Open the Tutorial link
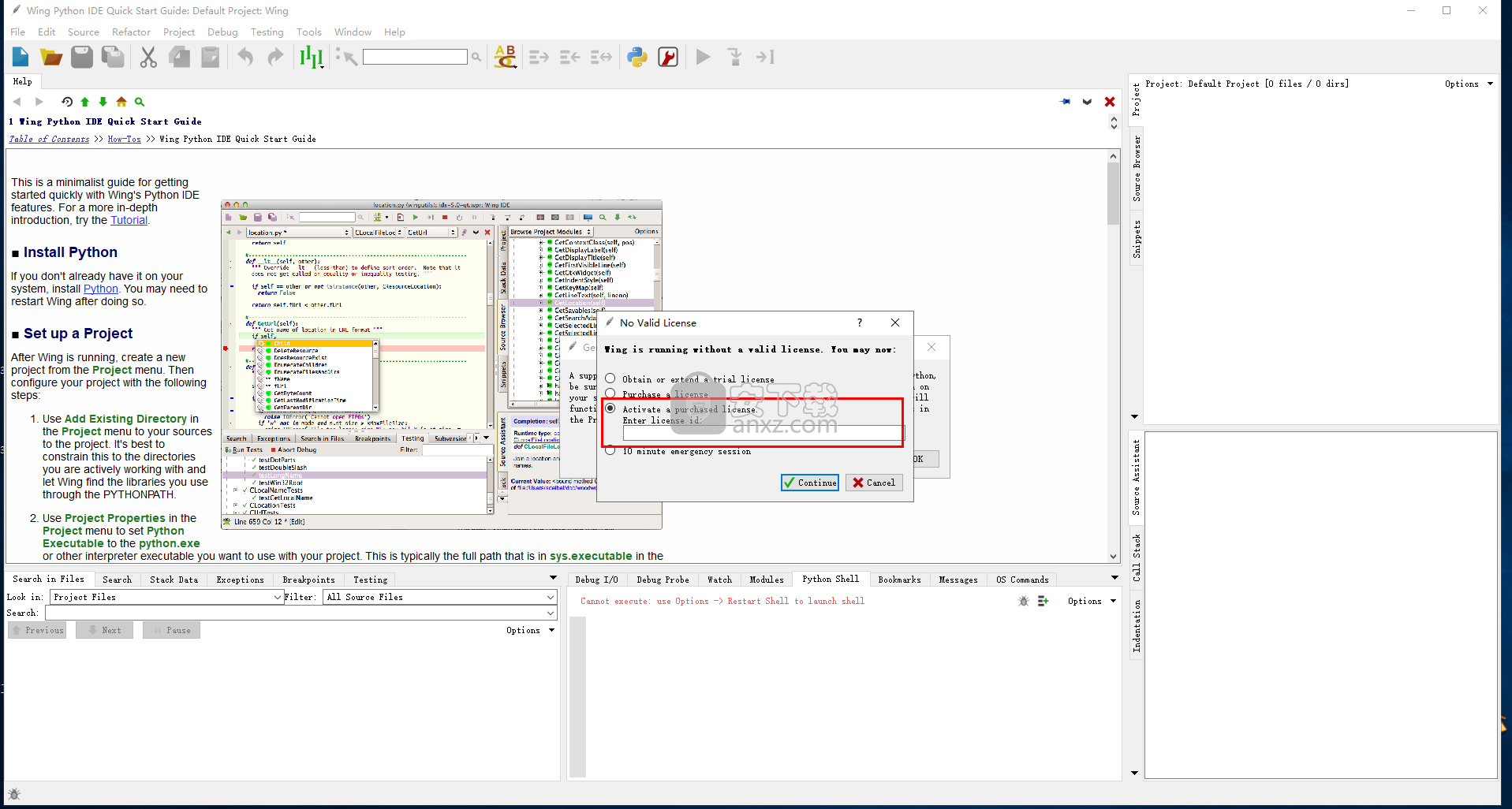The width and height of the screenshot is (1512, 809). point(129,220)
